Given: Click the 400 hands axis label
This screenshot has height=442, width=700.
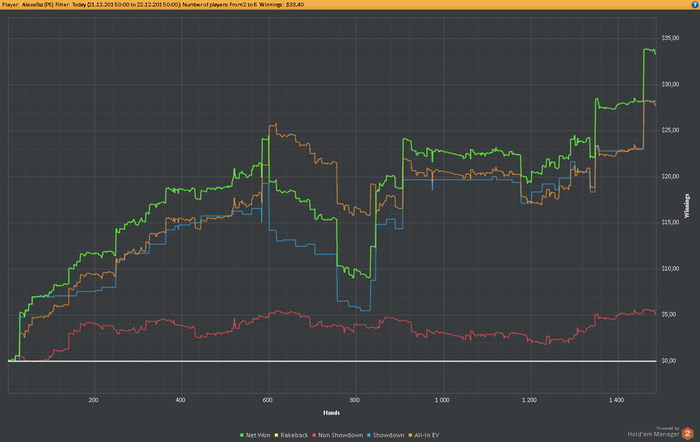Looking at the screenshot, I should pos(180,400).
